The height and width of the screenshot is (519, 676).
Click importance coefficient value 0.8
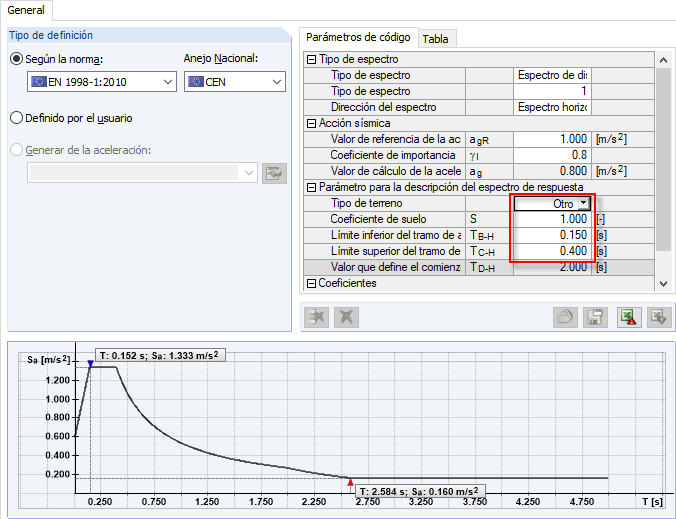tap(552, 155)
